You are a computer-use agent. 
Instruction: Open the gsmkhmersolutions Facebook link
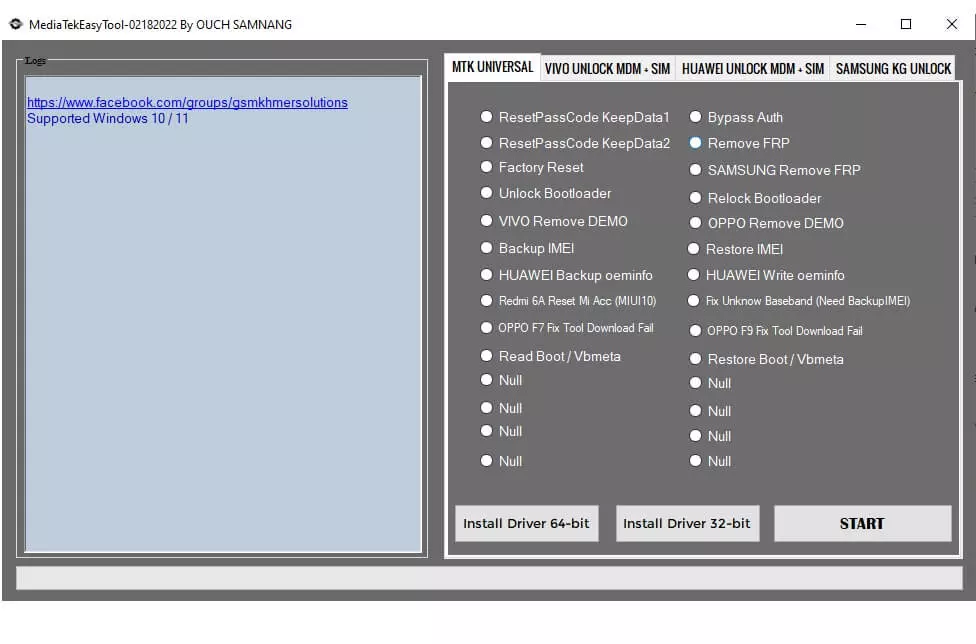(187, 102)
